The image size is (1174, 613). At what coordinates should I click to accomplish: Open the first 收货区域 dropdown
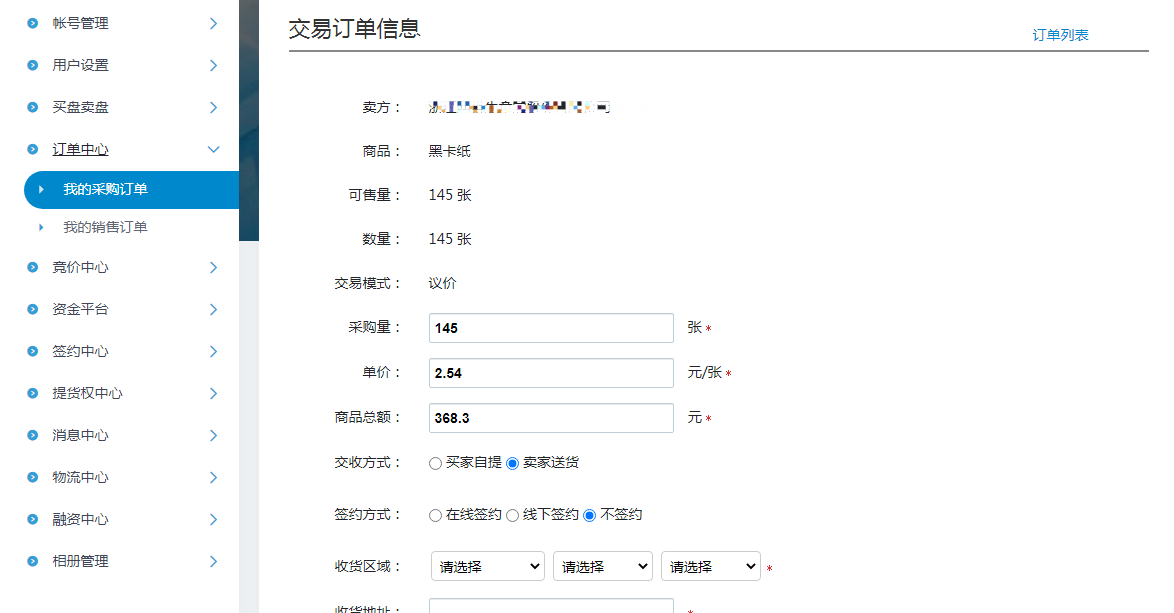(488, 566)
